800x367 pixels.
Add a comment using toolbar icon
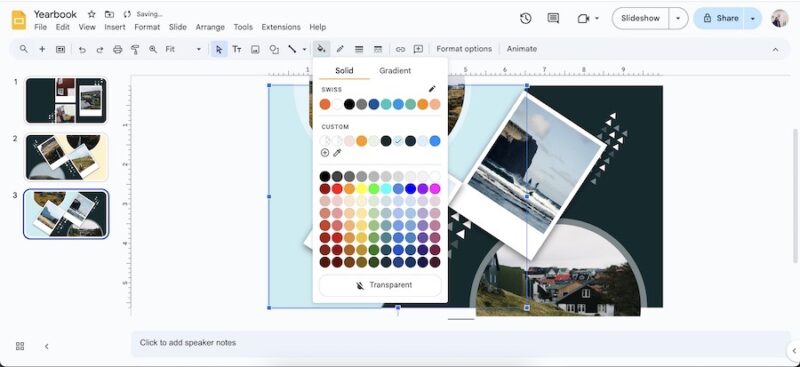click(x=418, y=49)
